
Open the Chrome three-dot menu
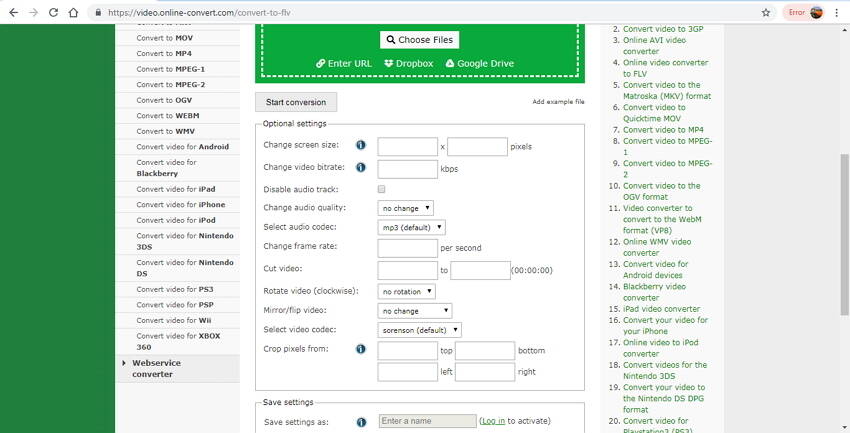coord(838,12)
